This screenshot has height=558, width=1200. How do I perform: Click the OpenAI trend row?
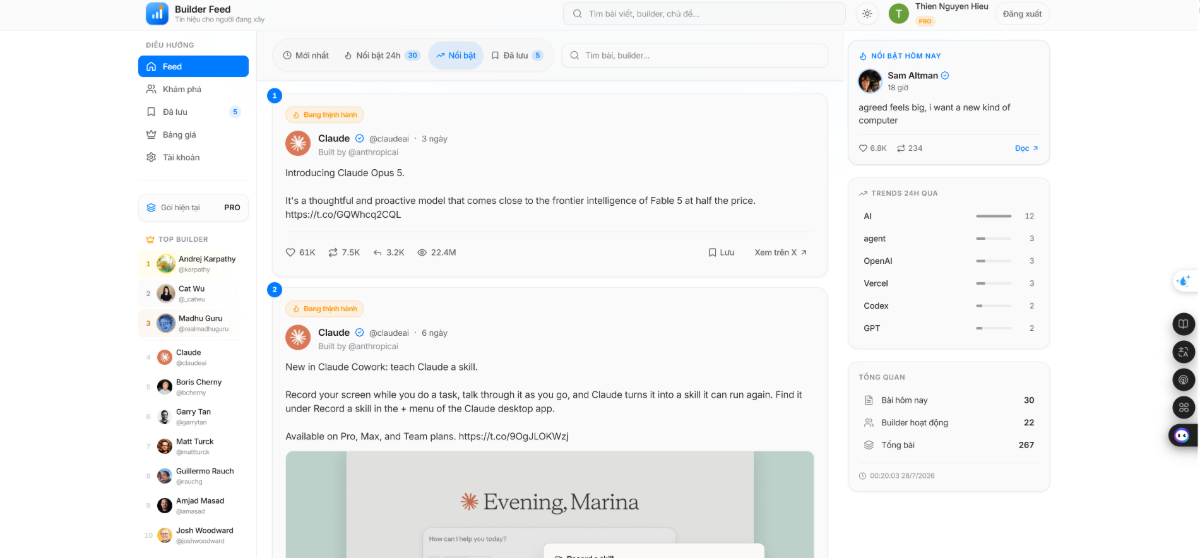(x=948, y=261)
